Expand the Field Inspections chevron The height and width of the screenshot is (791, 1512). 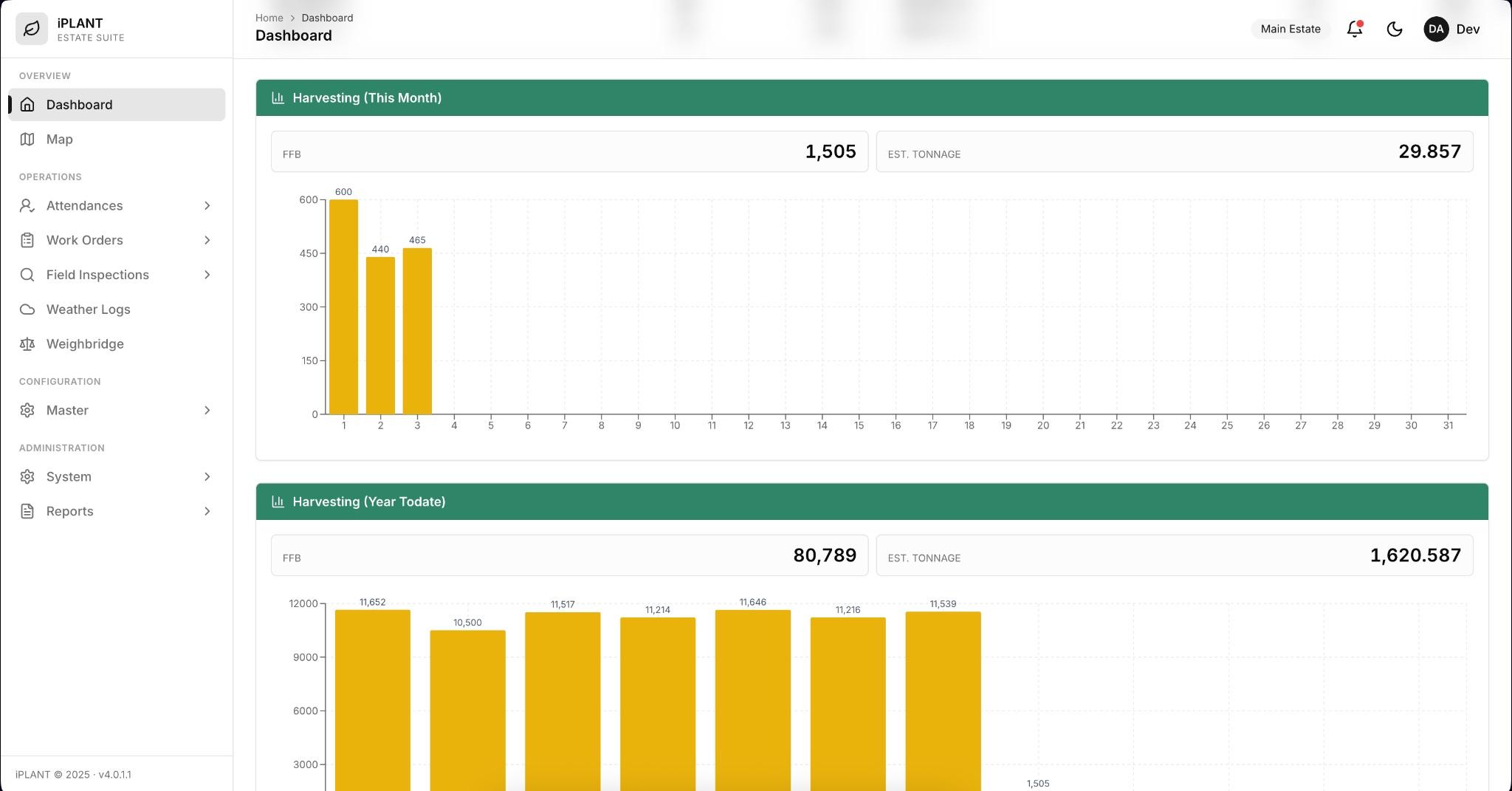(x=207, y=275)
